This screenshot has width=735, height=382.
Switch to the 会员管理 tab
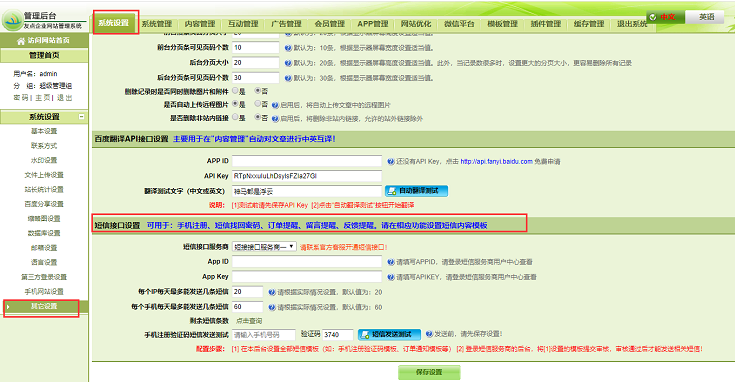[330, 24]
